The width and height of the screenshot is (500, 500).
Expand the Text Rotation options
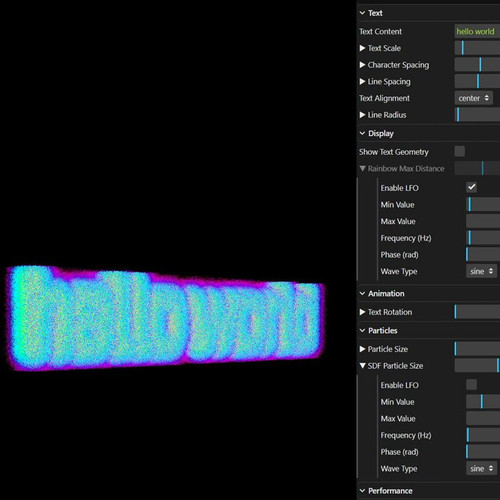362,312
